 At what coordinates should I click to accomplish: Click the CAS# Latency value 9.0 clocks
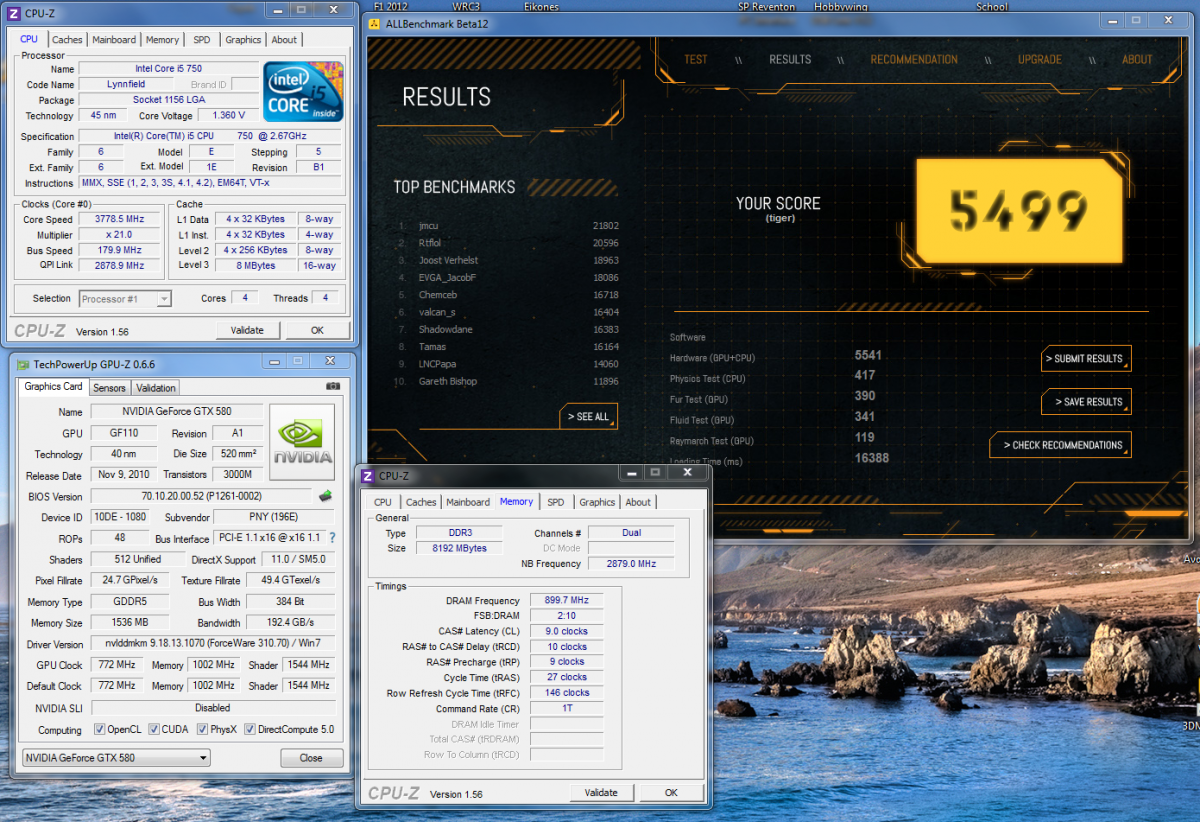click(x=567, y=631)
